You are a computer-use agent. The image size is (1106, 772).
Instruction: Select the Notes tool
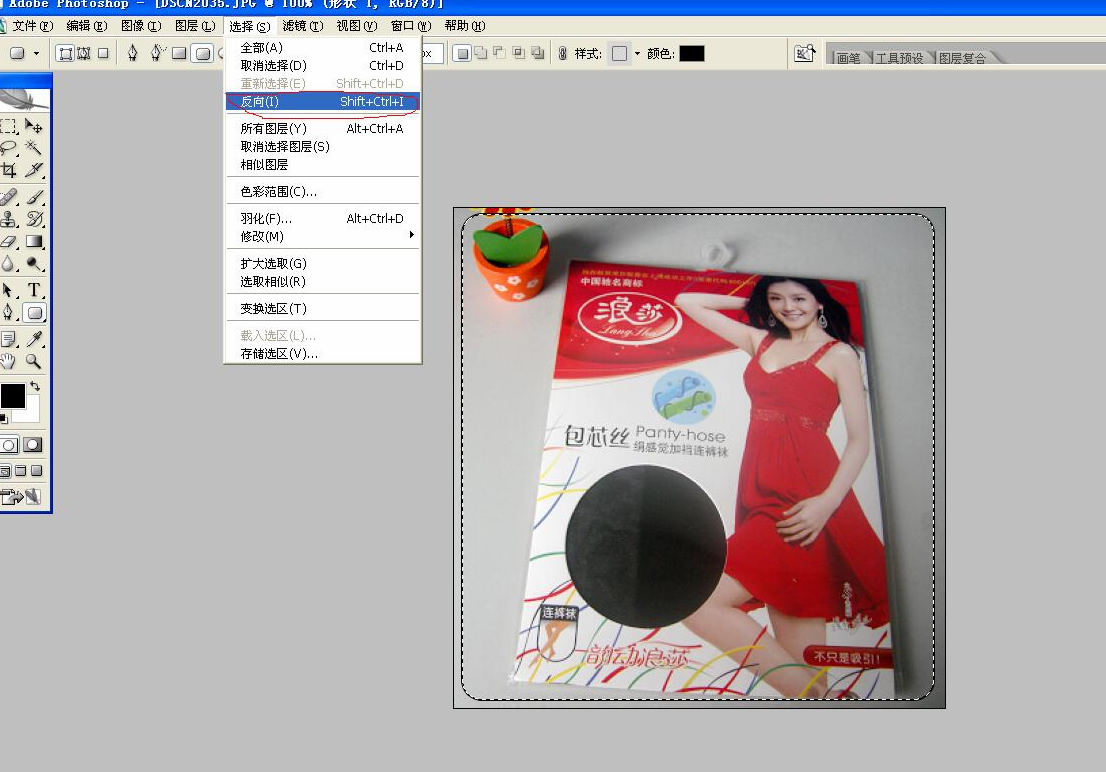coord(8,339)
